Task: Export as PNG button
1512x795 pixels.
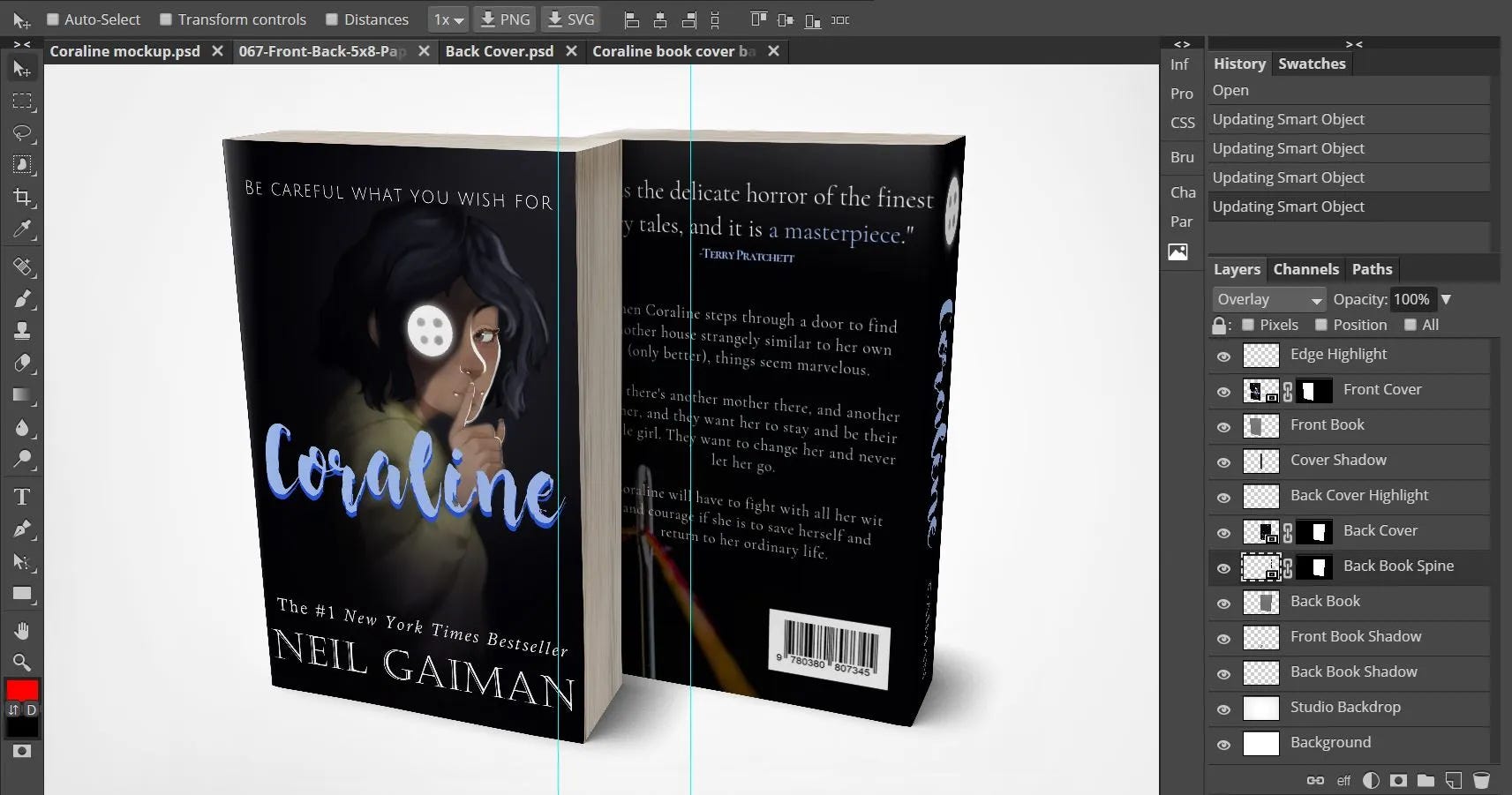Action: click(505, 19)
